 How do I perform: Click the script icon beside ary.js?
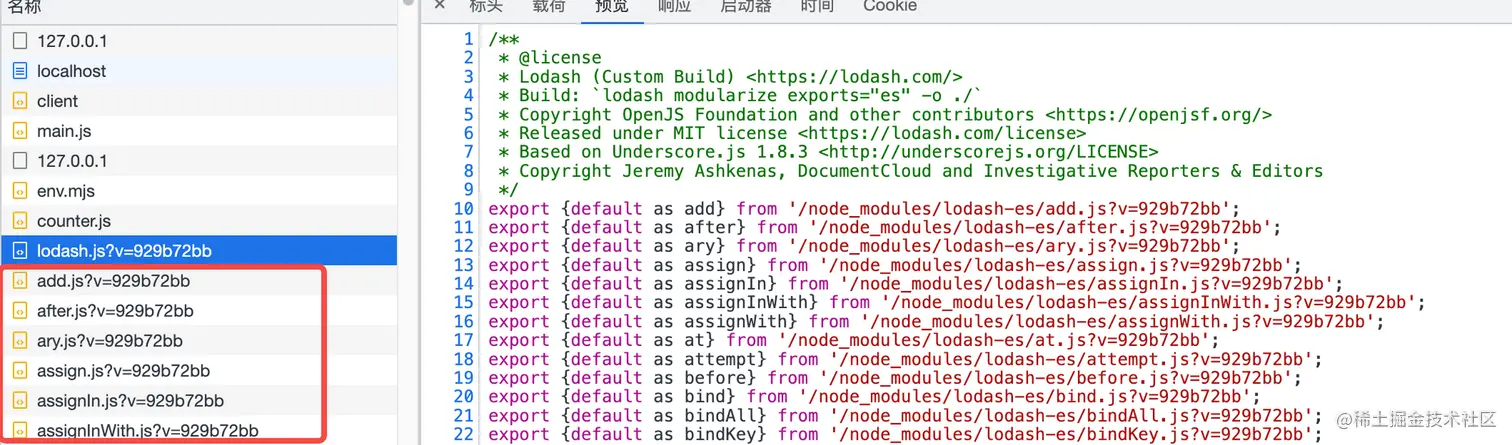coord(20,341)
